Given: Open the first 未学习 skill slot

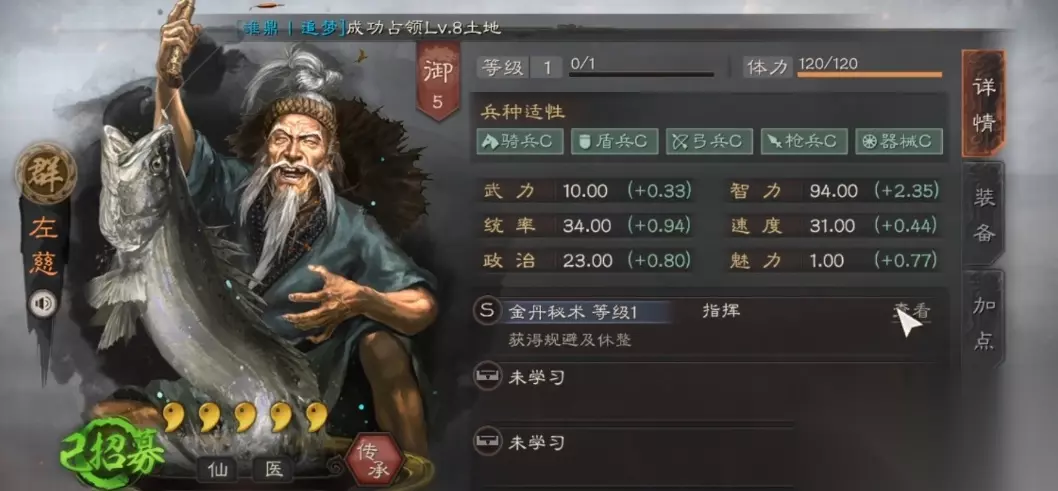Looking at the screenshot, I should pyautogui.click(x=708, y=378).
